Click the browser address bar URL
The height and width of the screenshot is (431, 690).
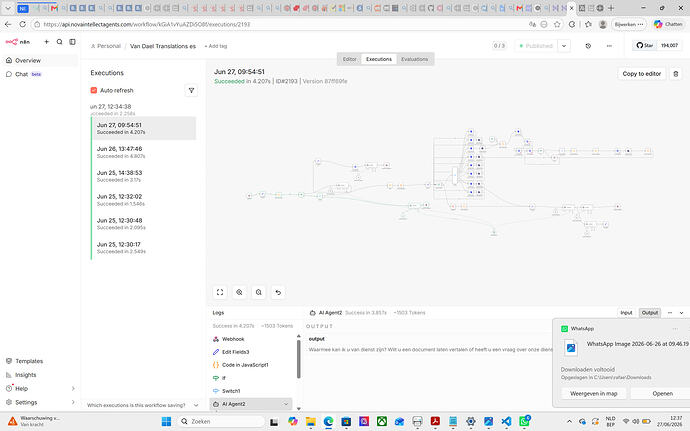point(147,24)
